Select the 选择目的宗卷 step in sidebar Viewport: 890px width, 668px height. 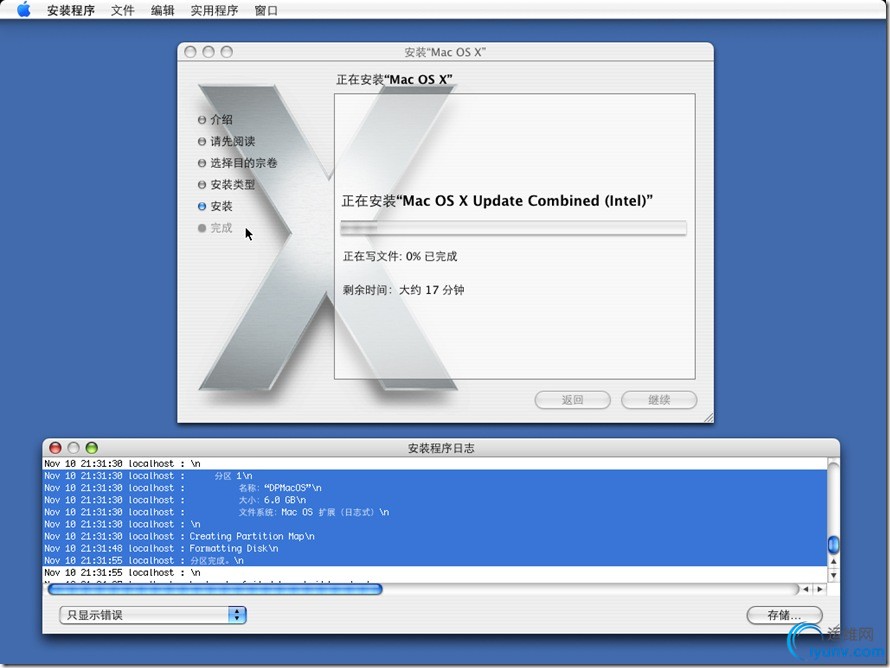pyautogui.click(x=243, y=163)
